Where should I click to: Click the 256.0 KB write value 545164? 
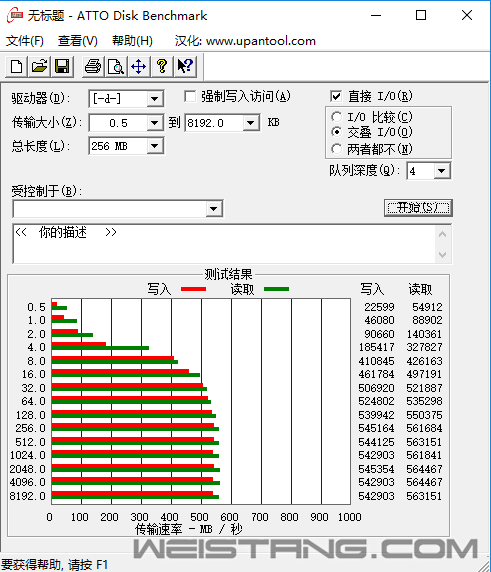click(376, 428)
